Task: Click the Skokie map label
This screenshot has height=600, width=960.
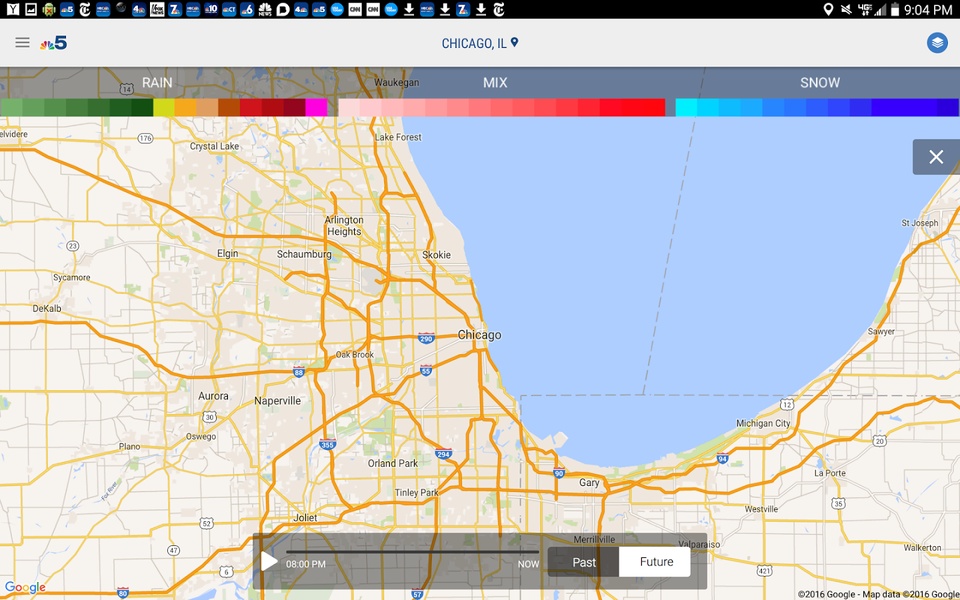Action: 437,255
